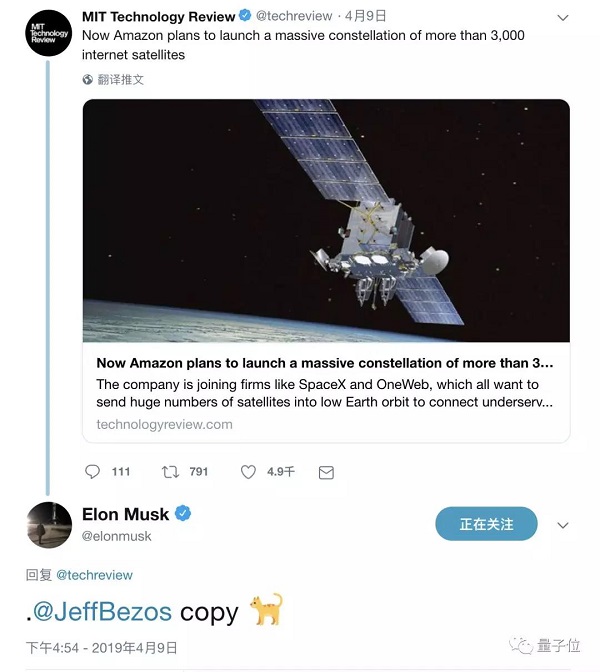Image resolution: width=600 pixels, height=672 pixels.
Task: Open Elon Musk tweet options chevron
Action: click(x=563, y=525)
